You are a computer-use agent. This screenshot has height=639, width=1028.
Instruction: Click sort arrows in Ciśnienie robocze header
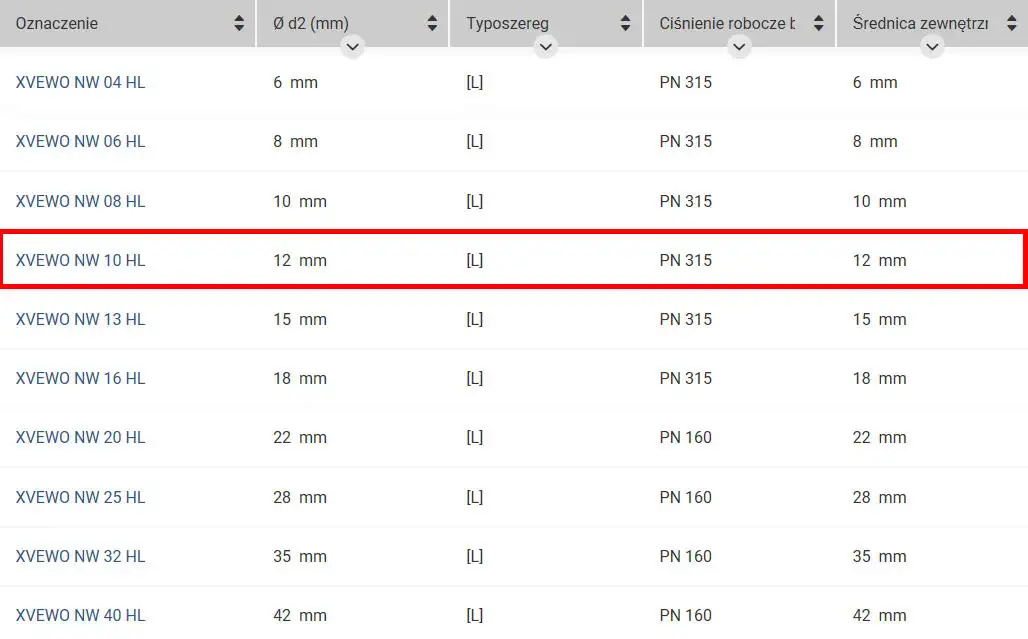pos(818,23)
